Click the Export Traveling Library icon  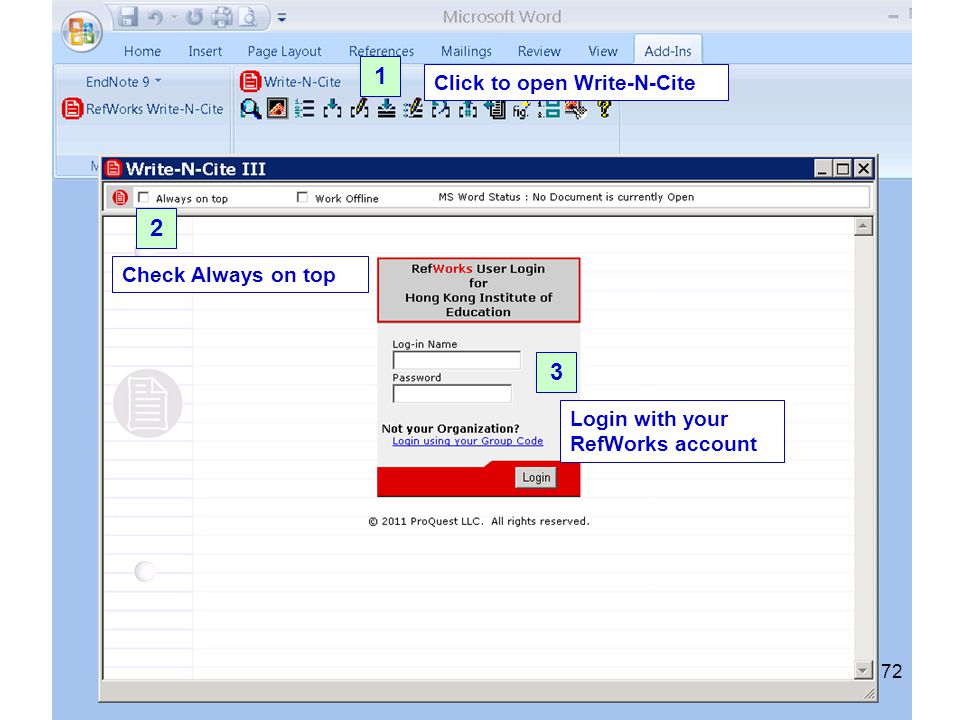click(x=495, y=109)
